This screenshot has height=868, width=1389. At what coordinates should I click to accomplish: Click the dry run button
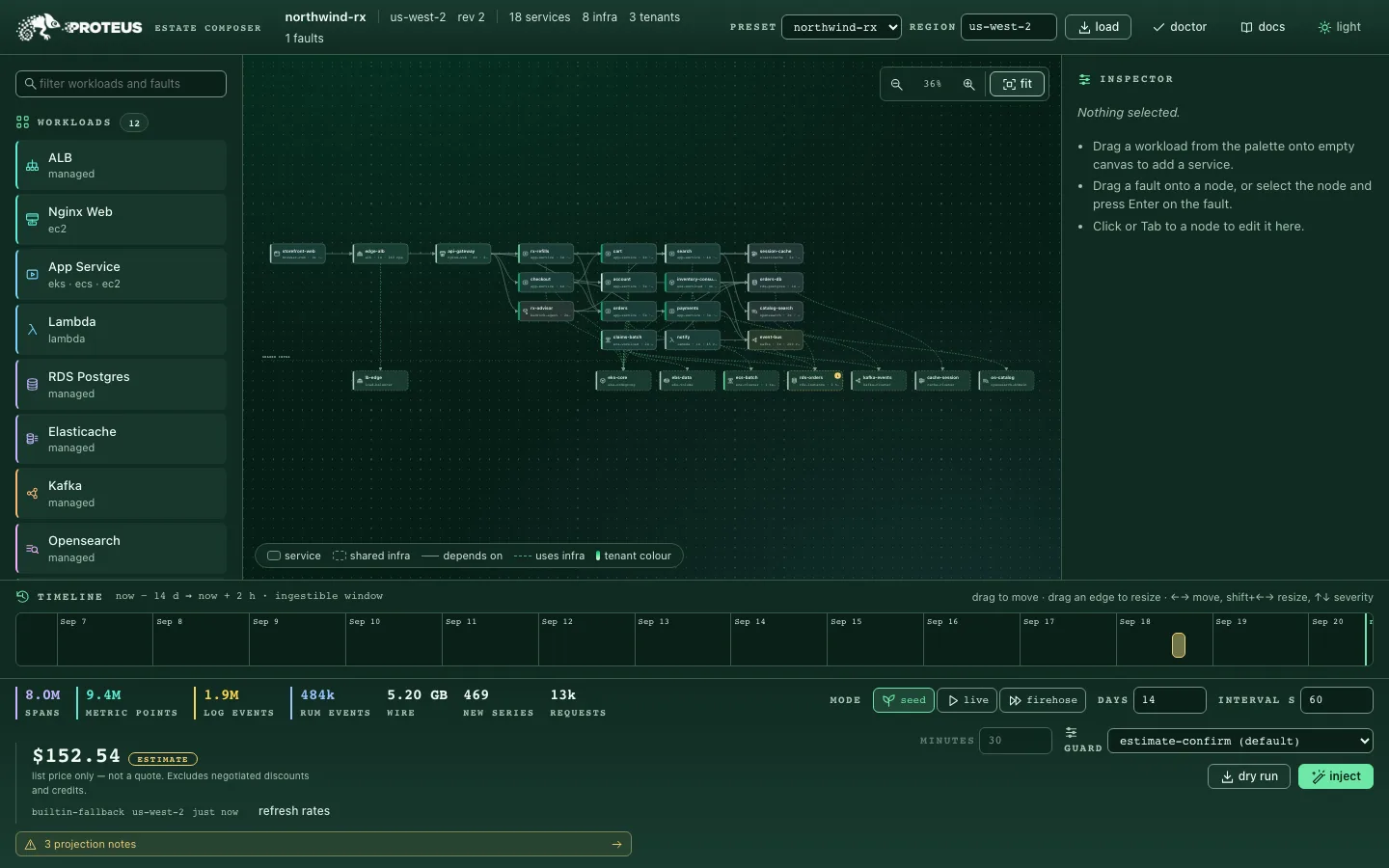(x=1249, y=776)
